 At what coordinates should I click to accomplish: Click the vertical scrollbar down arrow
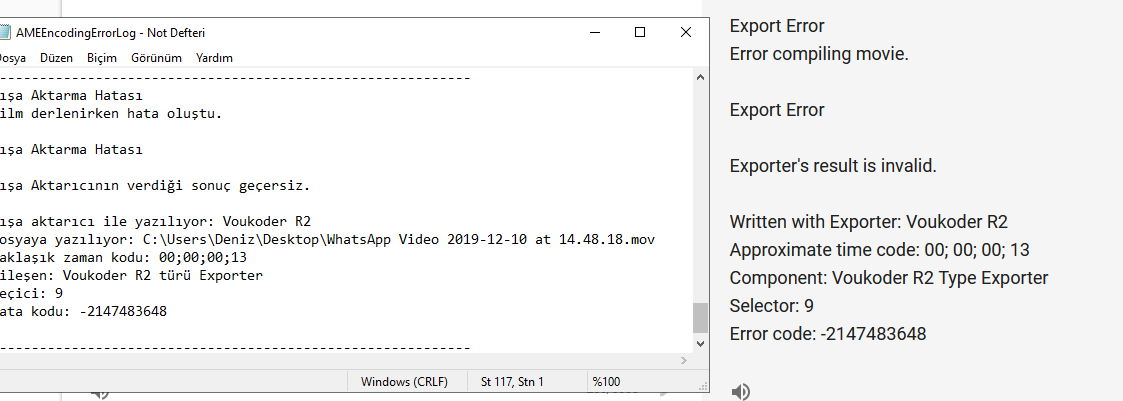[700, 345]
